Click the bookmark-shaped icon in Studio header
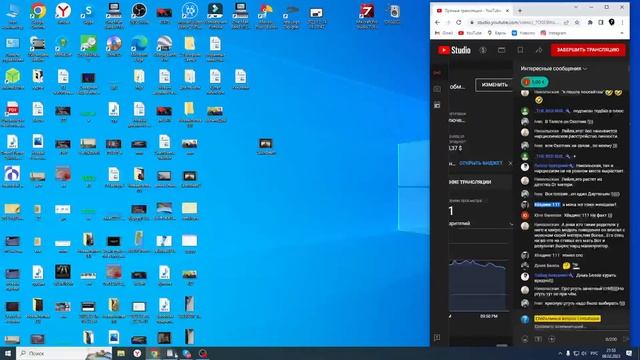Screen dimensions: 640x360 coord(520,50)
